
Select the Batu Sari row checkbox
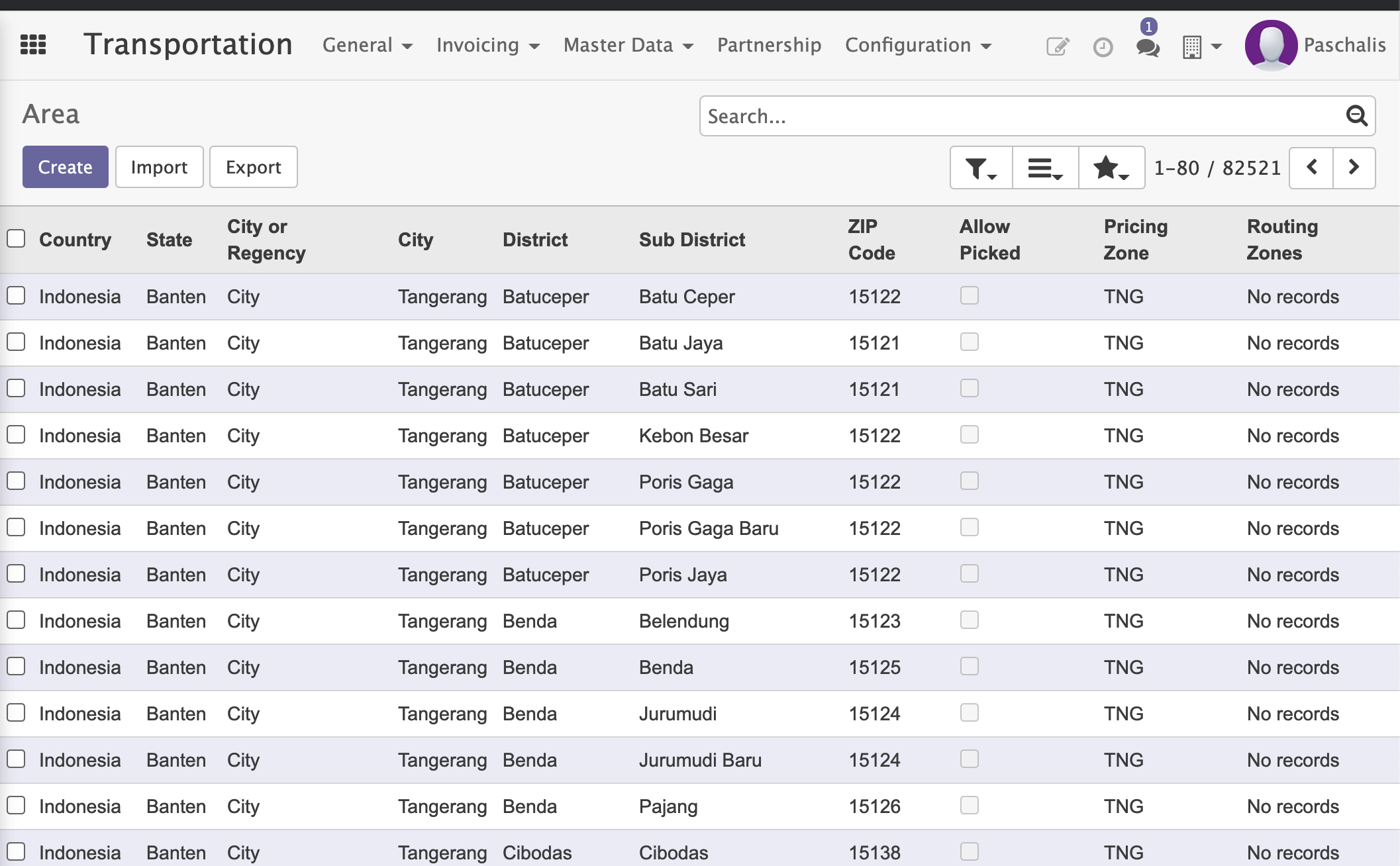(x=16, y=388)
